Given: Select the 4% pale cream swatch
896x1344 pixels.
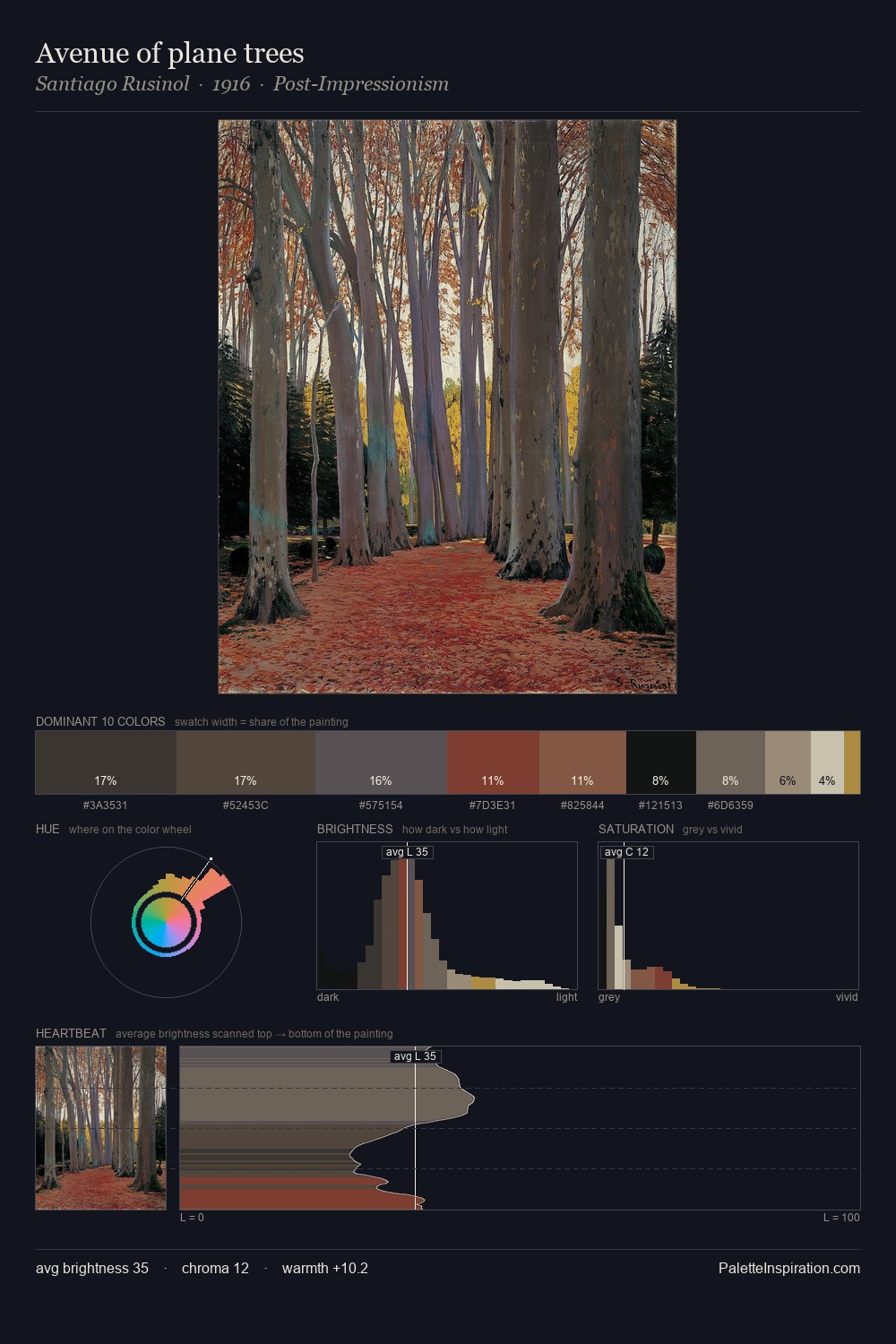Looking at the screenshot, I should pos(827,762).
